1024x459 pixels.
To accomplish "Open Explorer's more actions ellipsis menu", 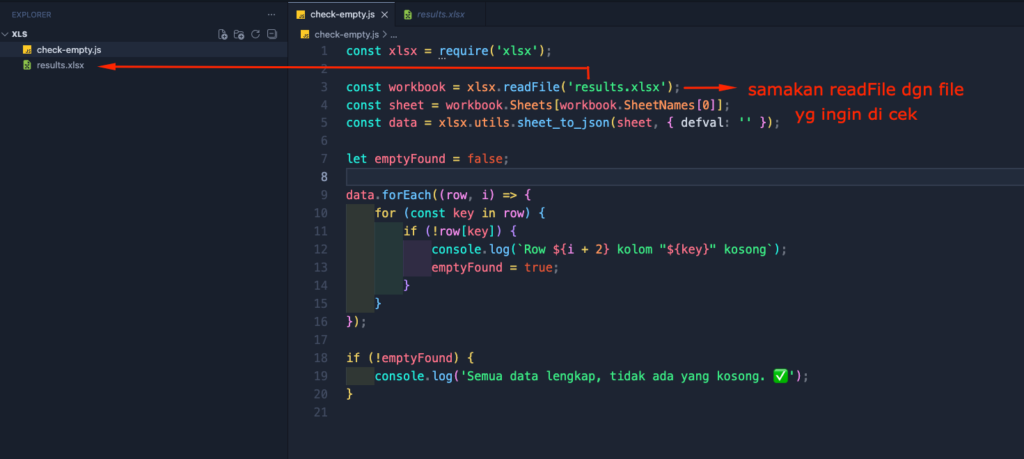I will click(x=271, y=15).
